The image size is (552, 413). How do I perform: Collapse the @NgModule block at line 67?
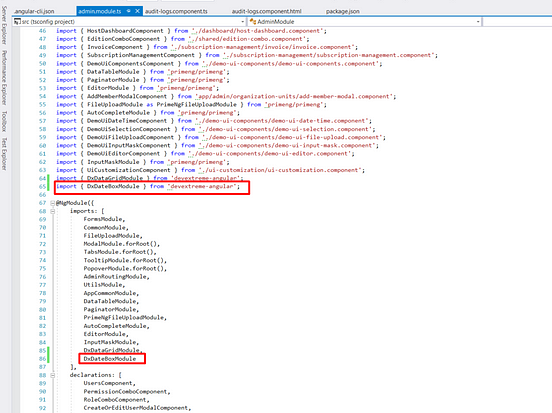point(52,203)
